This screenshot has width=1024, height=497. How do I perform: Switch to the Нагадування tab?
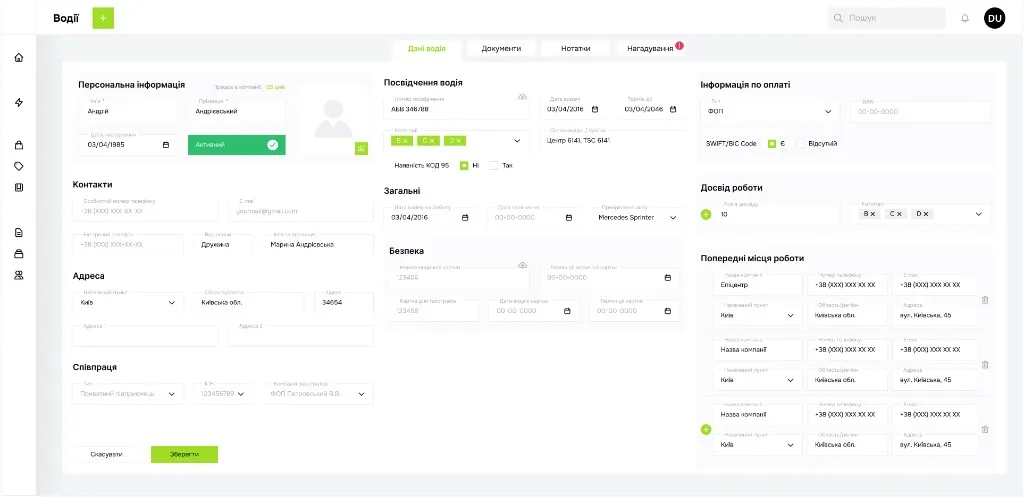[x=650, y=48]
